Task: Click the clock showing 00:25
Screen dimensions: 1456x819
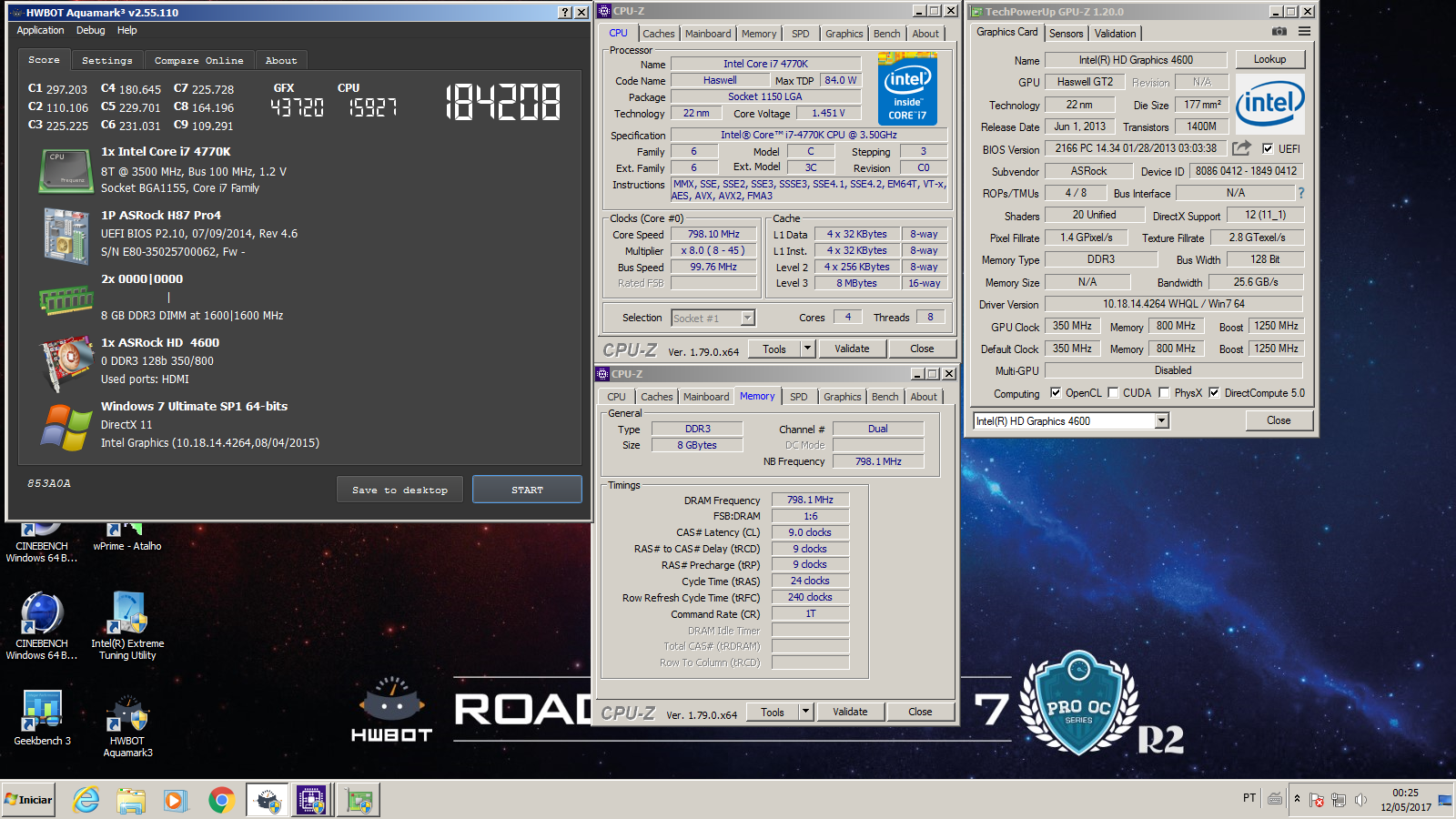Action: [1405, 793]
